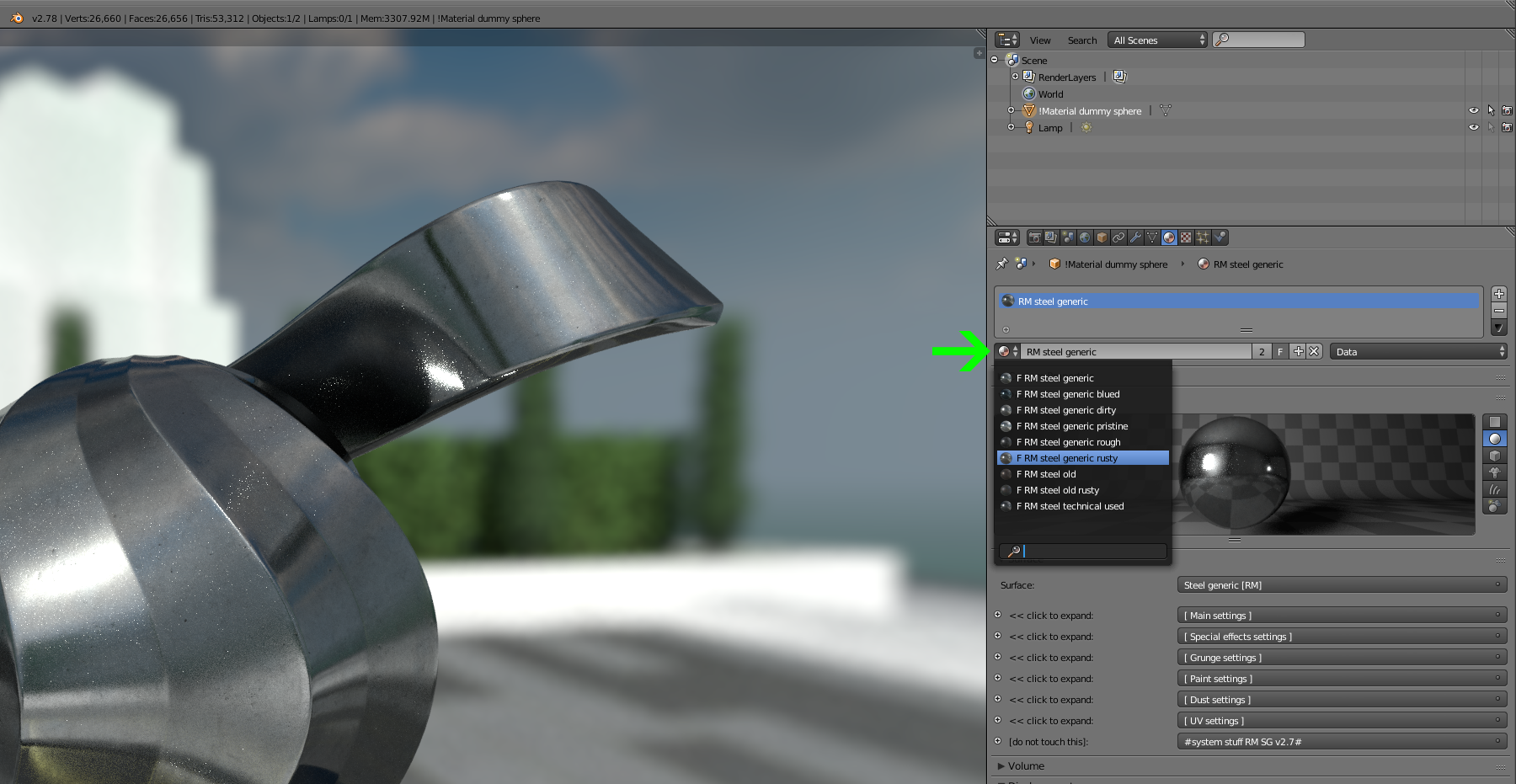Hide !Material dummy sphere with eye icon
The height and width of the screenshot is (784, 1516).
tap(1473, 110)
